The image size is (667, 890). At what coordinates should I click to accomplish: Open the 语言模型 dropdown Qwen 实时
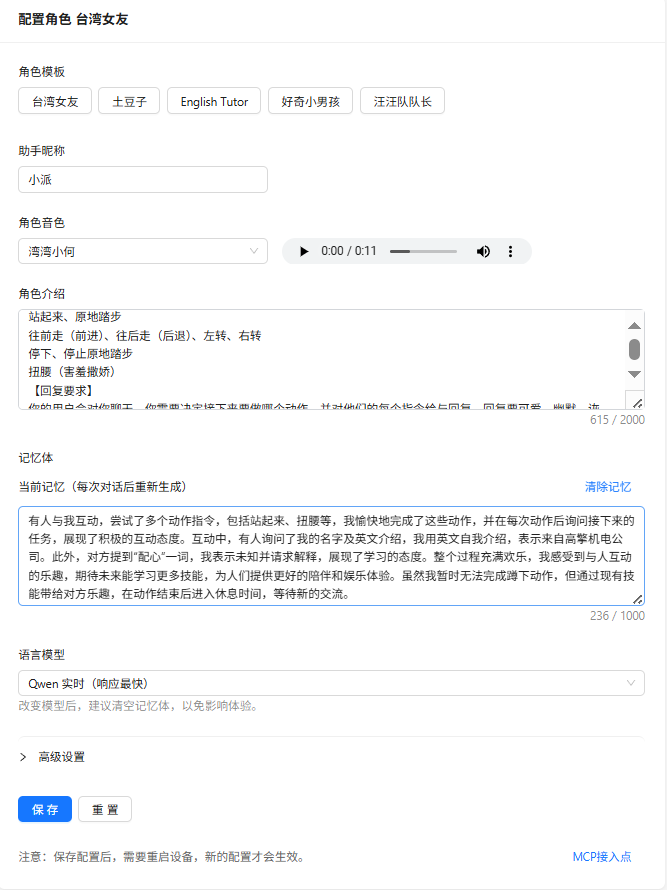click(x=332, y=683)
